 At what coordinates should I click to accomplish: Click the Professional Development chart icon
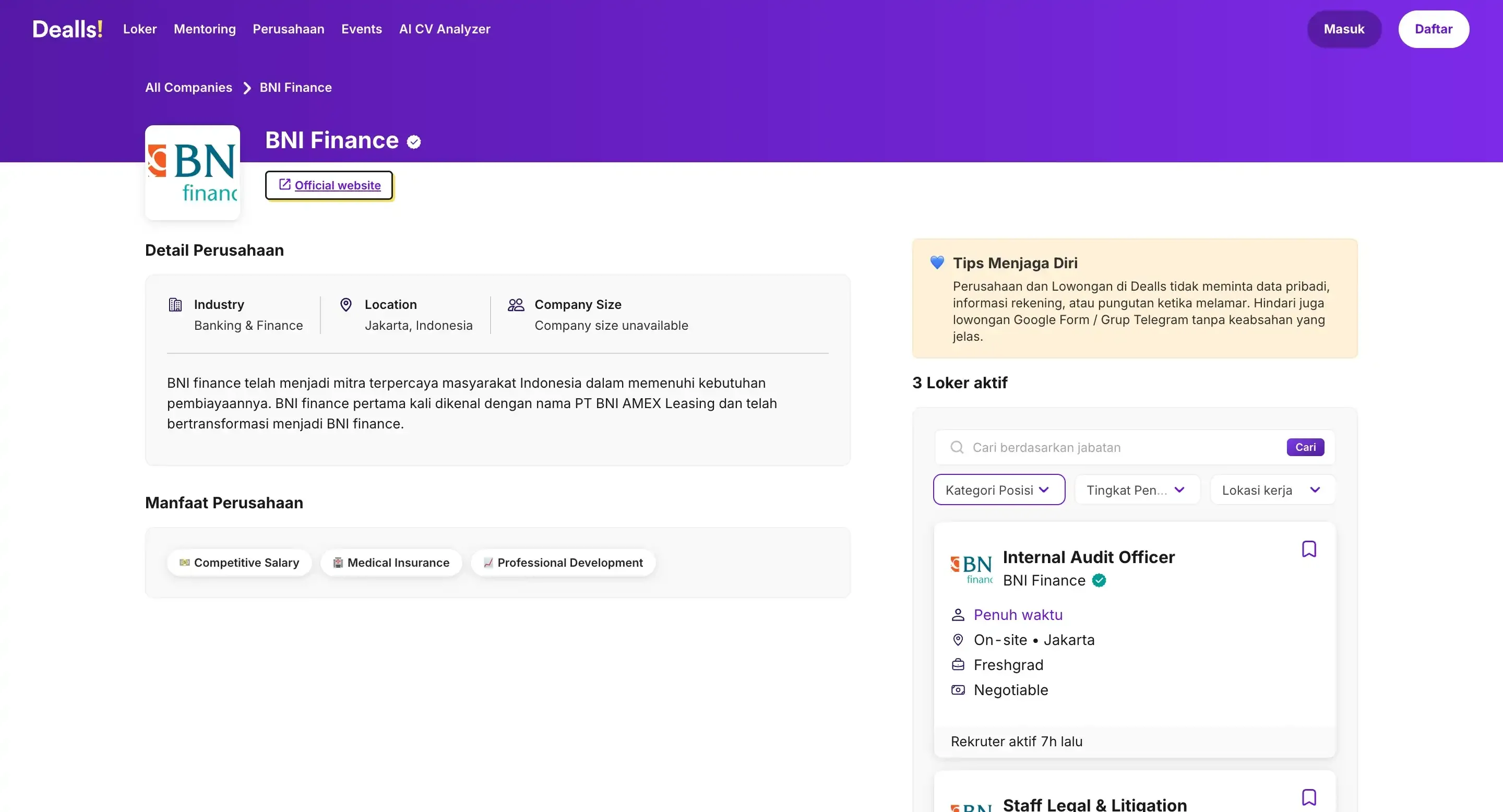[x=488, y=563]
